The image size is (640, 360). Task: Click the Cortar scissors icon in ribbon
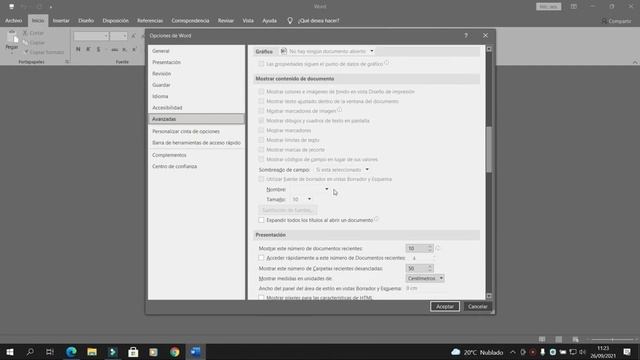coord(25,33)
